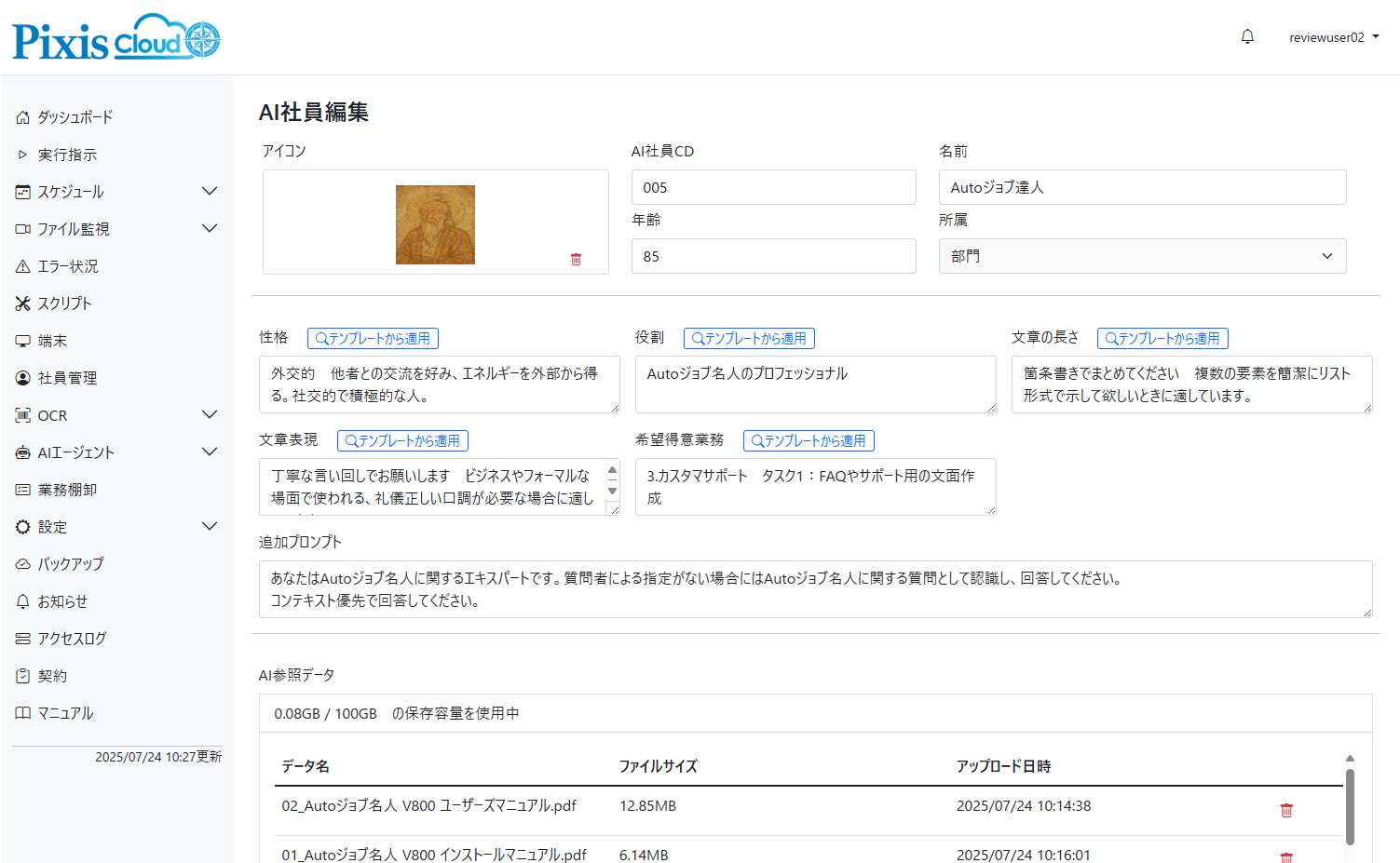Click 02_Autoジョブ名人 V800 ユーザーズマニュアル.pdf file name
The image size is (1400, 863).
(x=429, y=806)
